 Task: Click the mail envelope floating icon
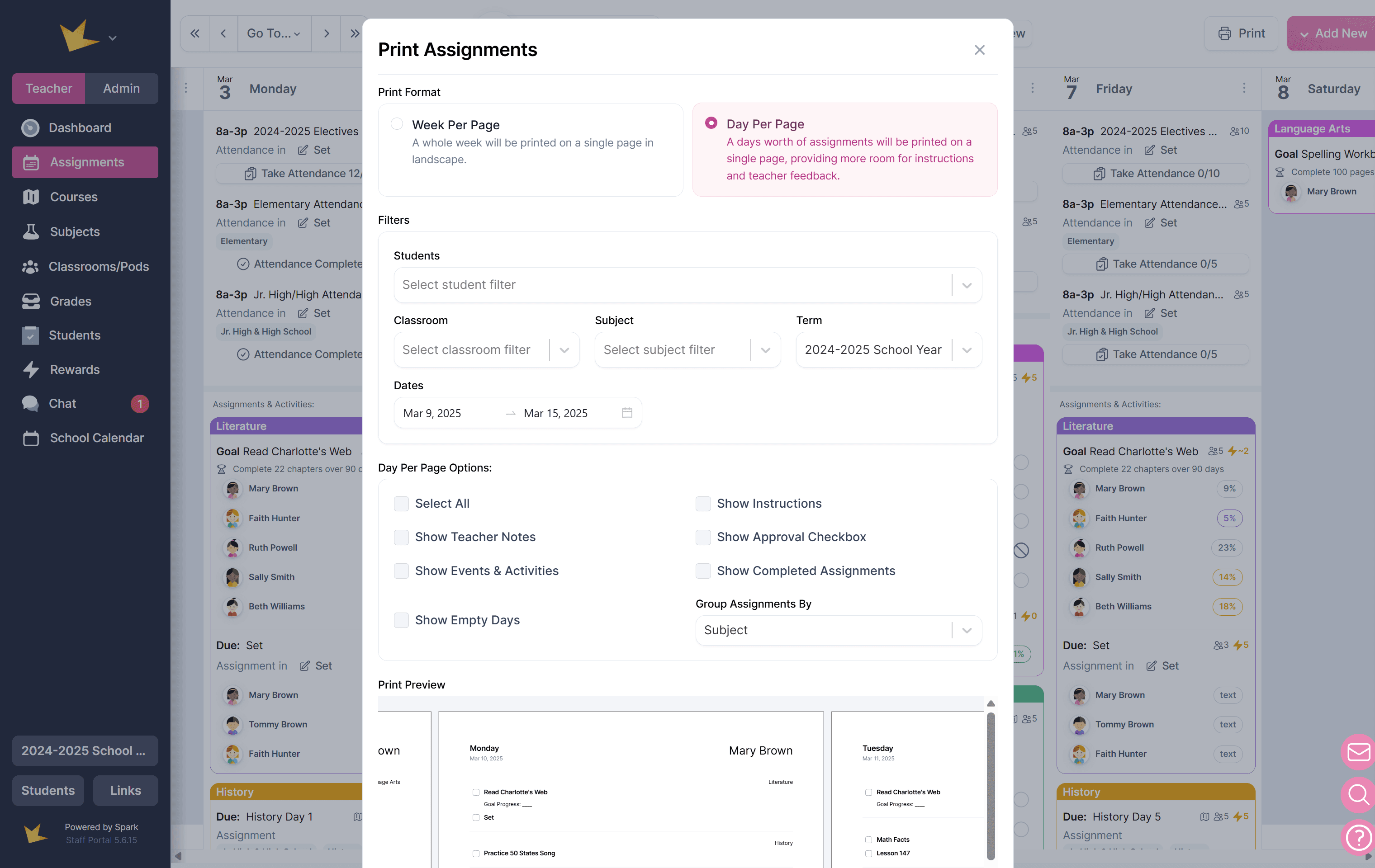[x=1358, y=751]
